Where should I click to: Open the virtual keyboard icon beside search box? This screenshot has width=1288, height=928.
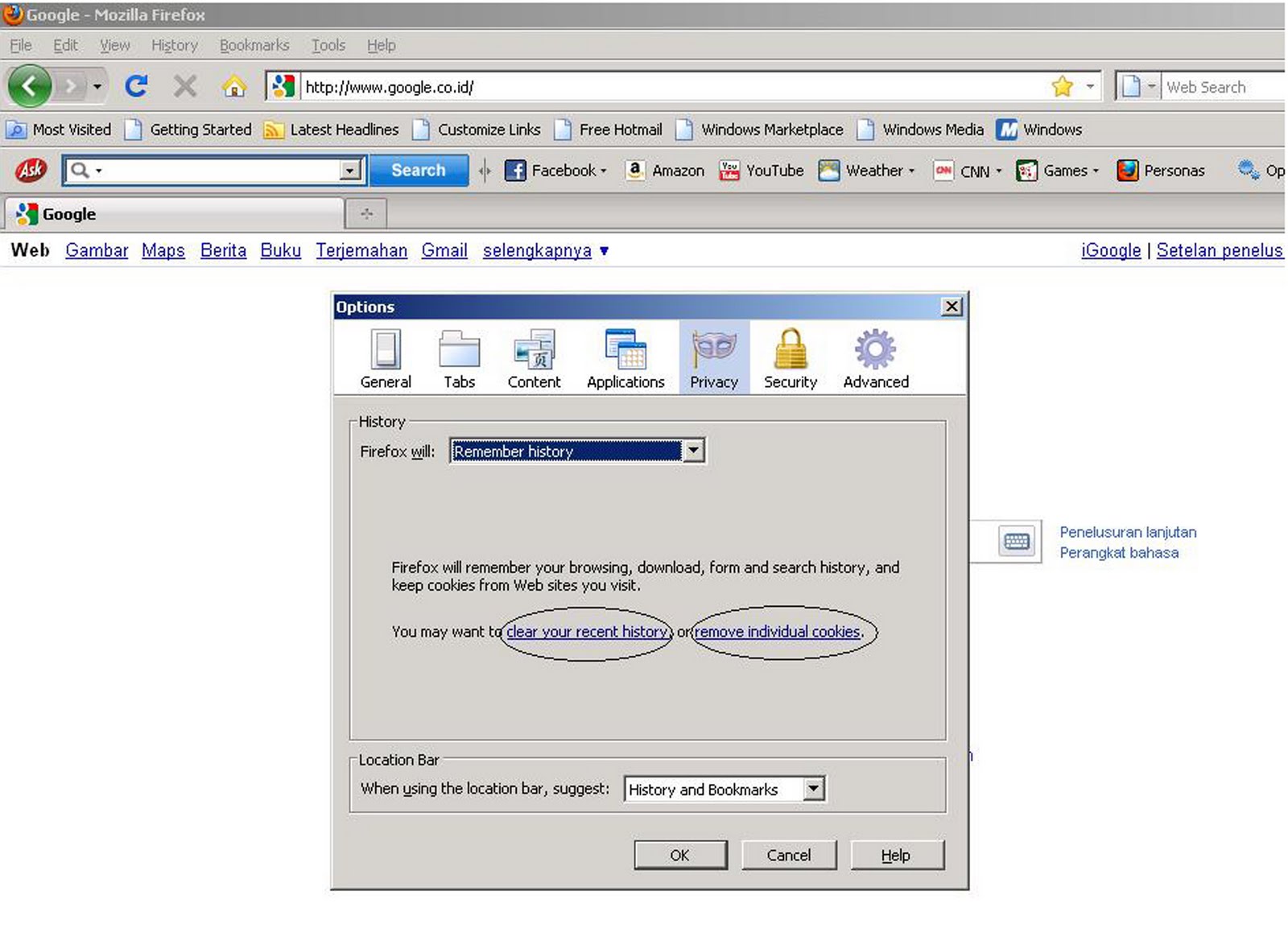click(x=1016, y=541)
